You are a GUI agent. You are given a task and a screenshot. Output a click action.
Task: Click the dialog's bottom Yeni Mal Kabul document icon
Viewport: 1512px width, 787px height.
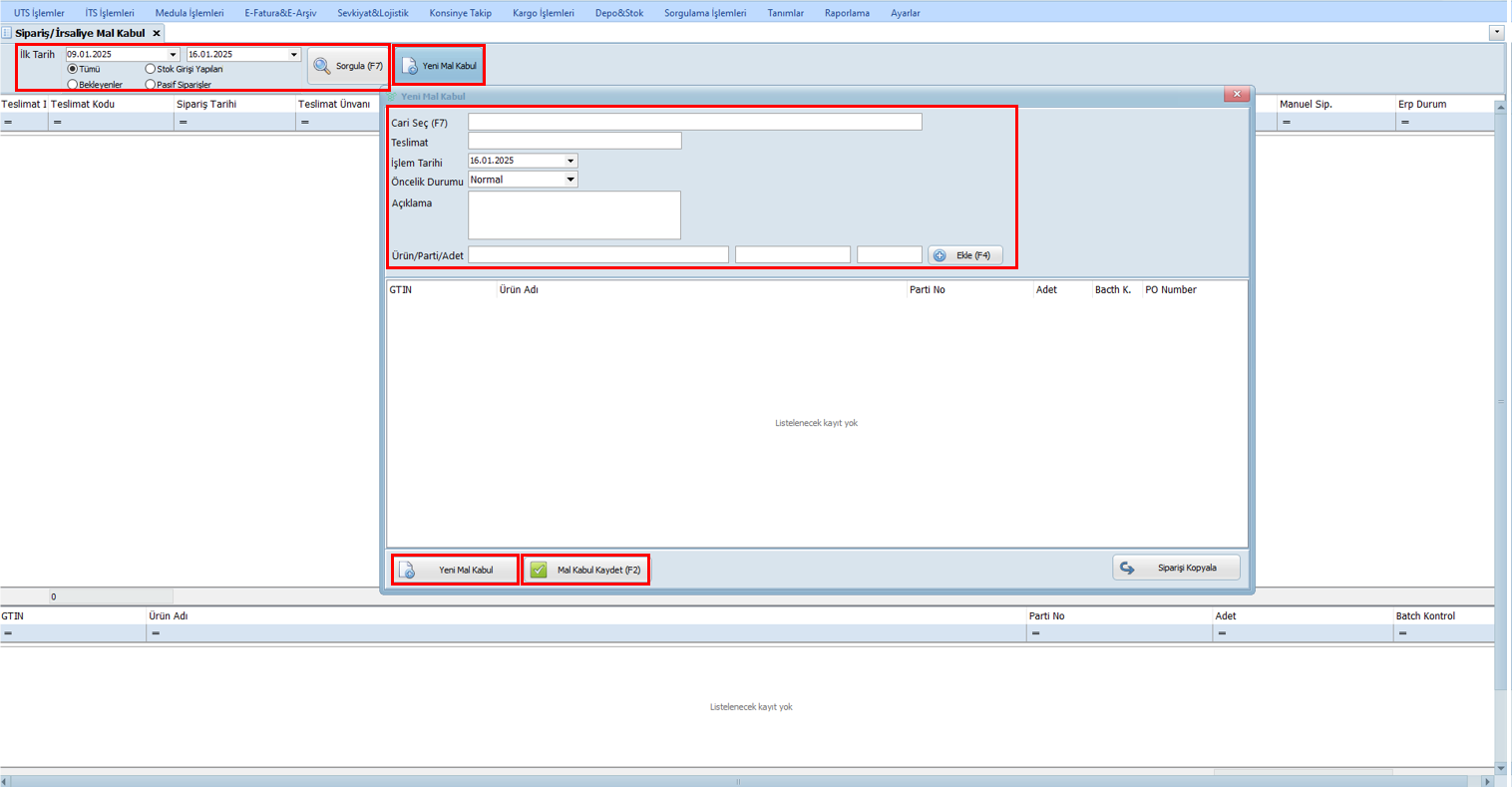tap(407, 570)
